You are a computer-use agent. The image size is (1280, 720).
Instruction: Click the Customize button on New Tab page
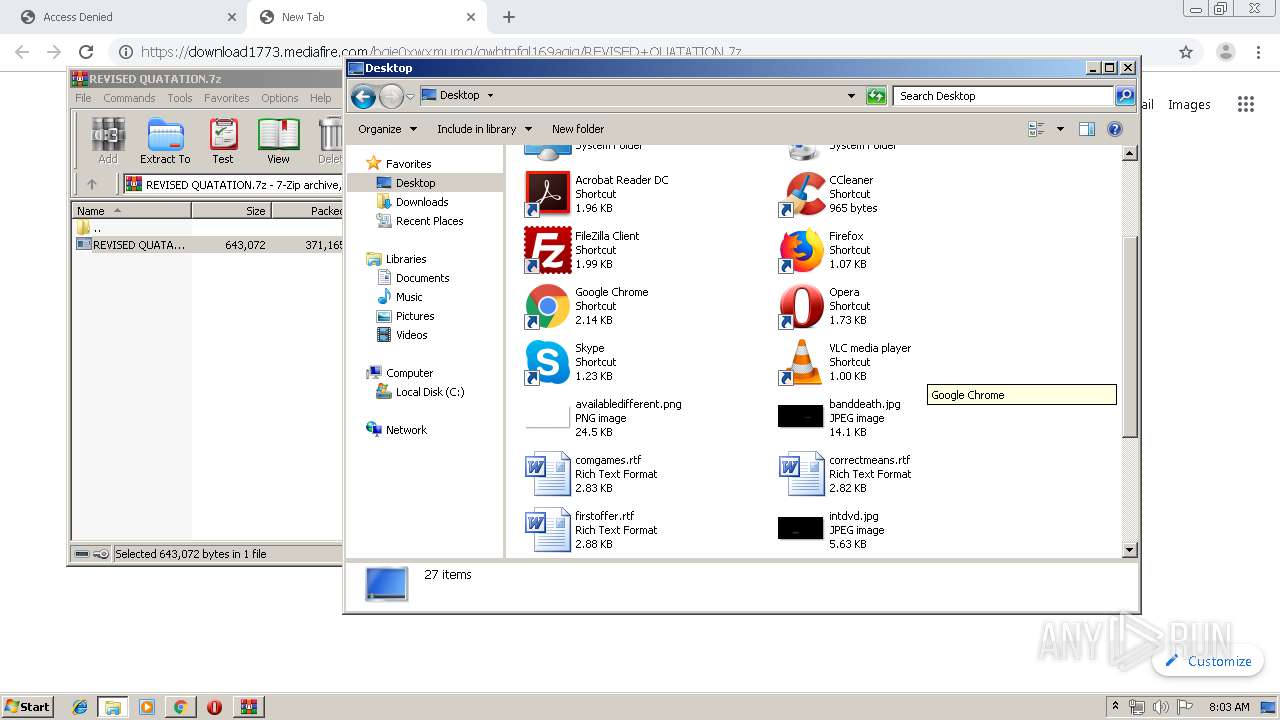tap(1208, 661)
